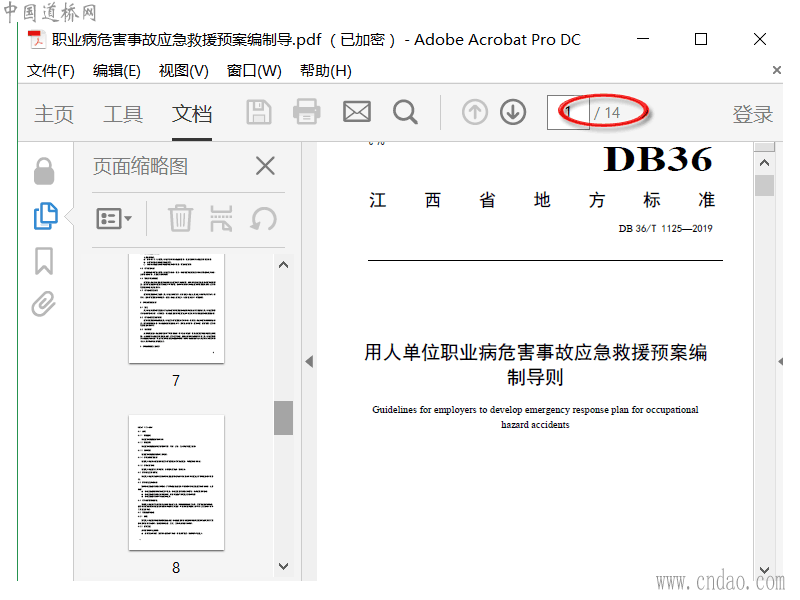
Task: Go to next page arrow
Action: point(513,112)
